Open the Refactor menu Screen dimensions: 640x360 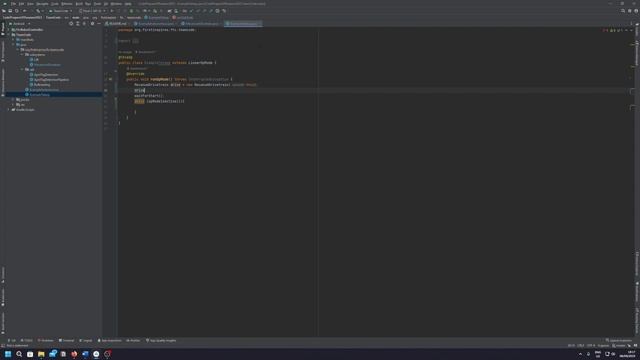click(x=67, y=4)
